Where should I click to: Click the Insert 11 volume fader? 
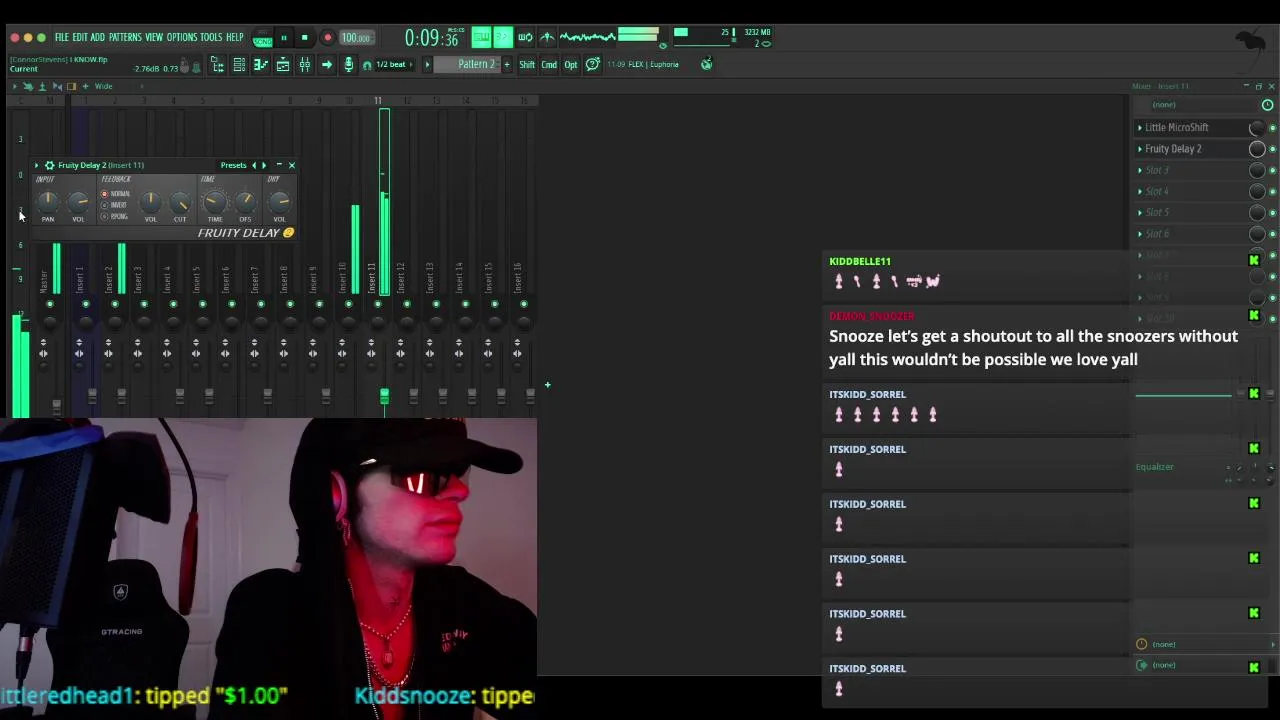coord(384,397)
